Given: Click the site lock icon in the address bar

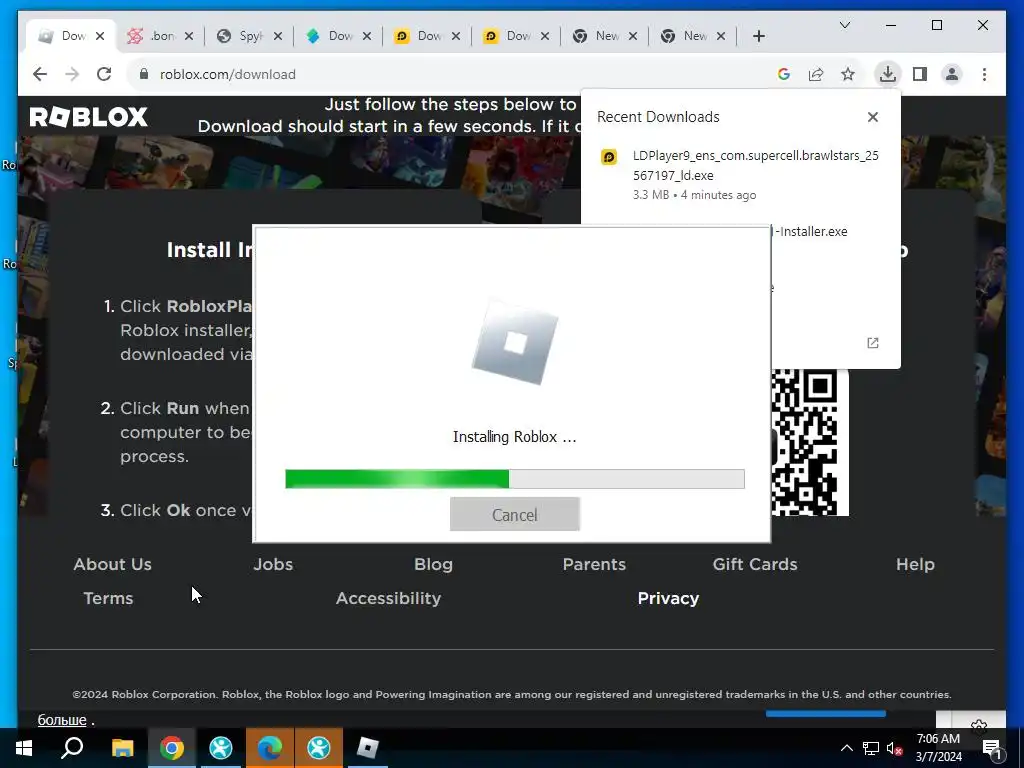Looking at the screenshot, I should click(x=144, y=74).
